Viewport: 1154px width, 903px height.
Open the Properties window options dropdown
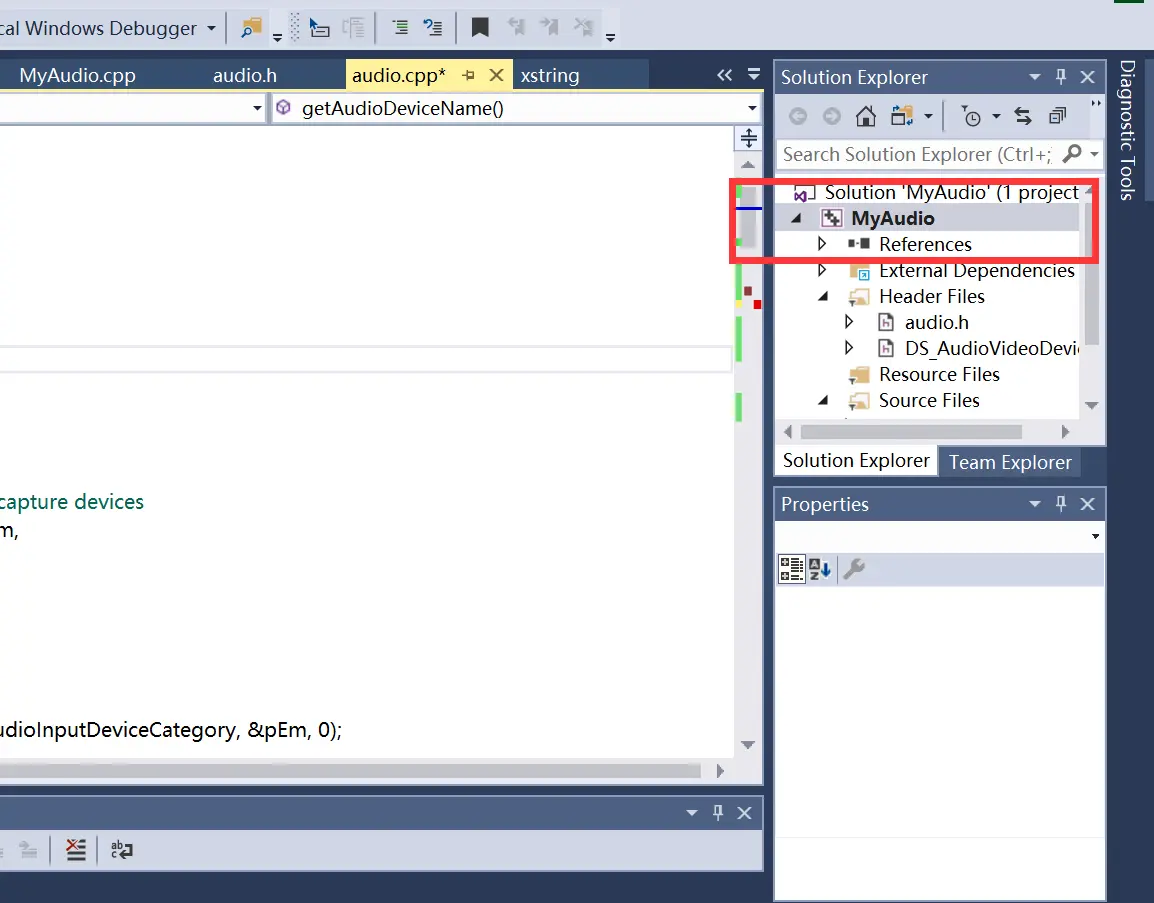pos(1035,503)
